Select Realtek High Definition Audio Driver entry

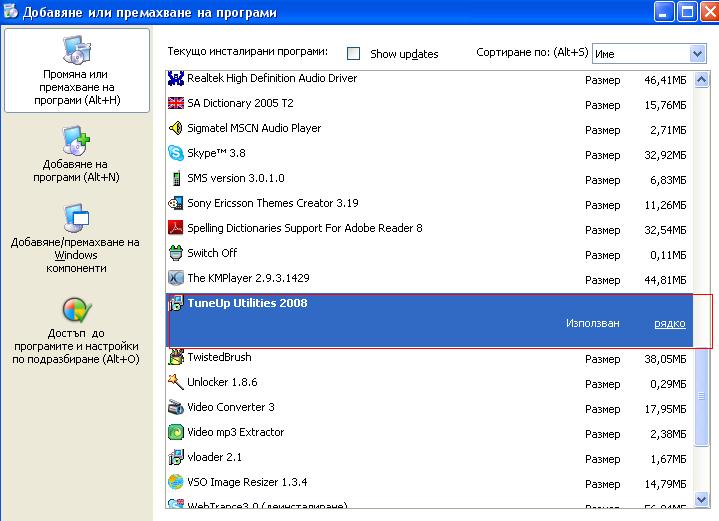(429, 79)
